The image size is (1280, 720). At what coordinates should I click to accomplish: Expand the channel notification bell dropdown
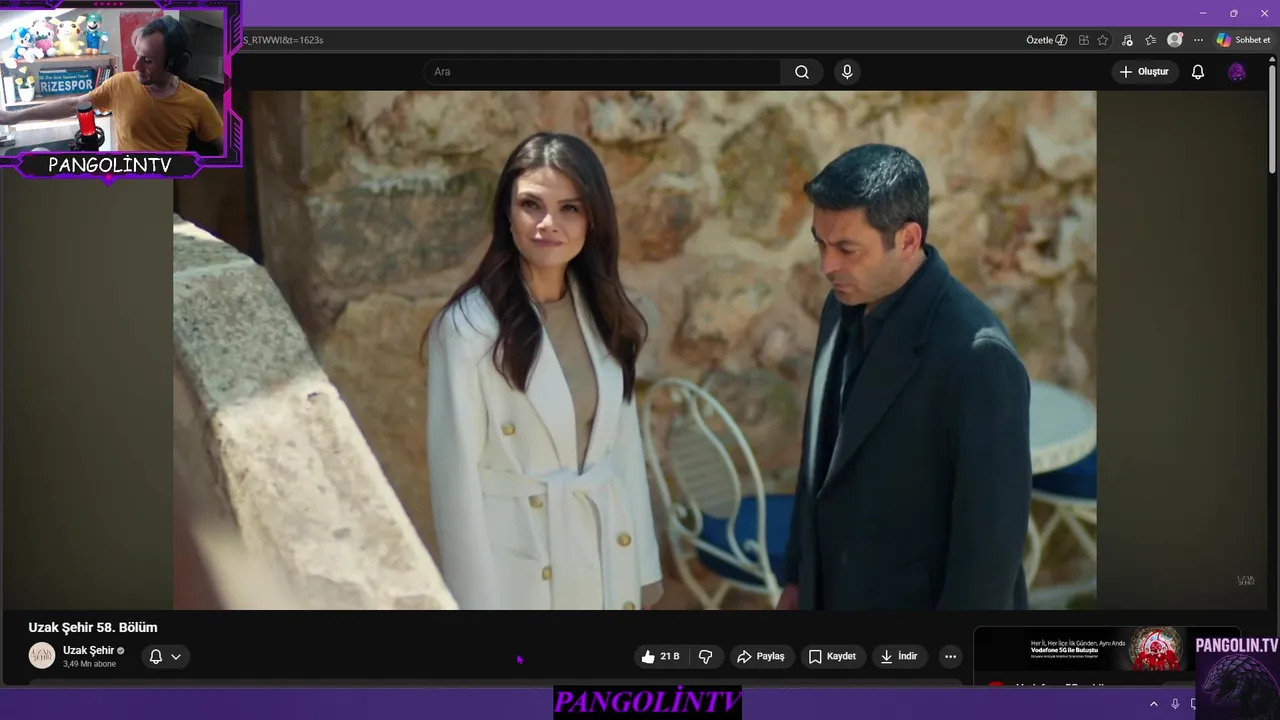165,656
